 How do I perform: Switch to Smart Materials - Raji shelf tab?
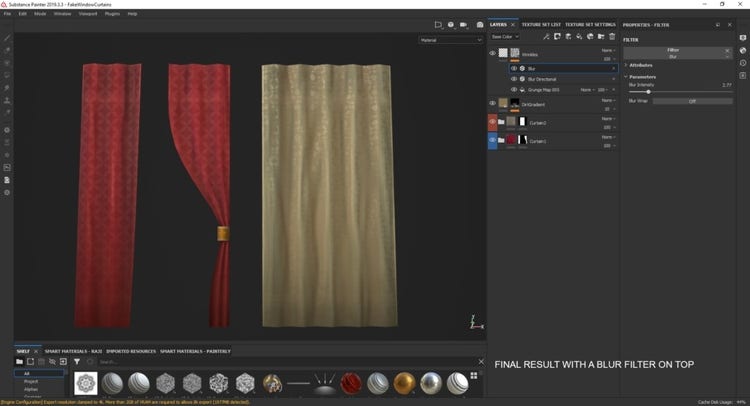73,351
